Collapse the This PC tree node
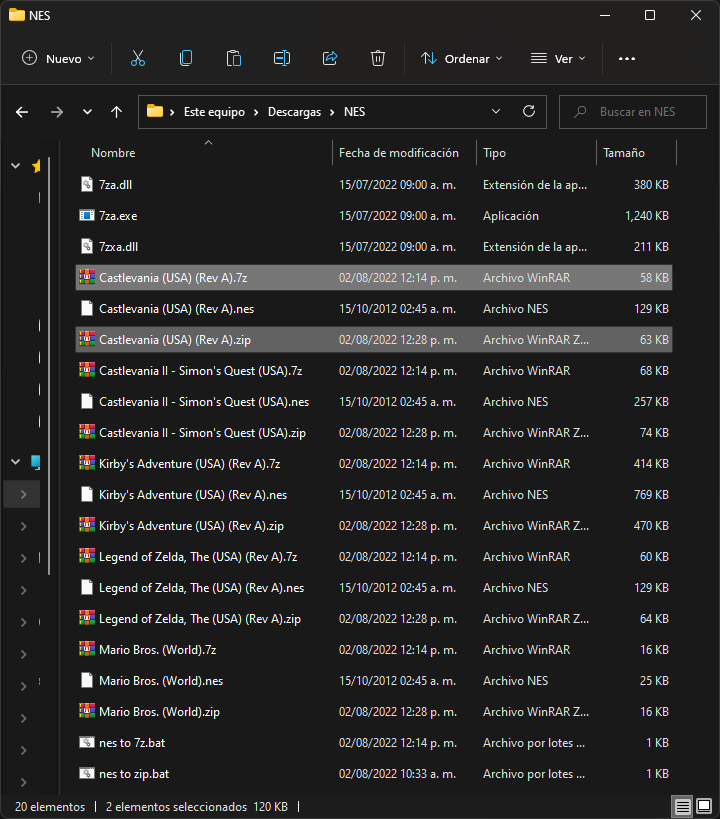The height and width of the screenshot is (819, 720). (x=16, y=461)
